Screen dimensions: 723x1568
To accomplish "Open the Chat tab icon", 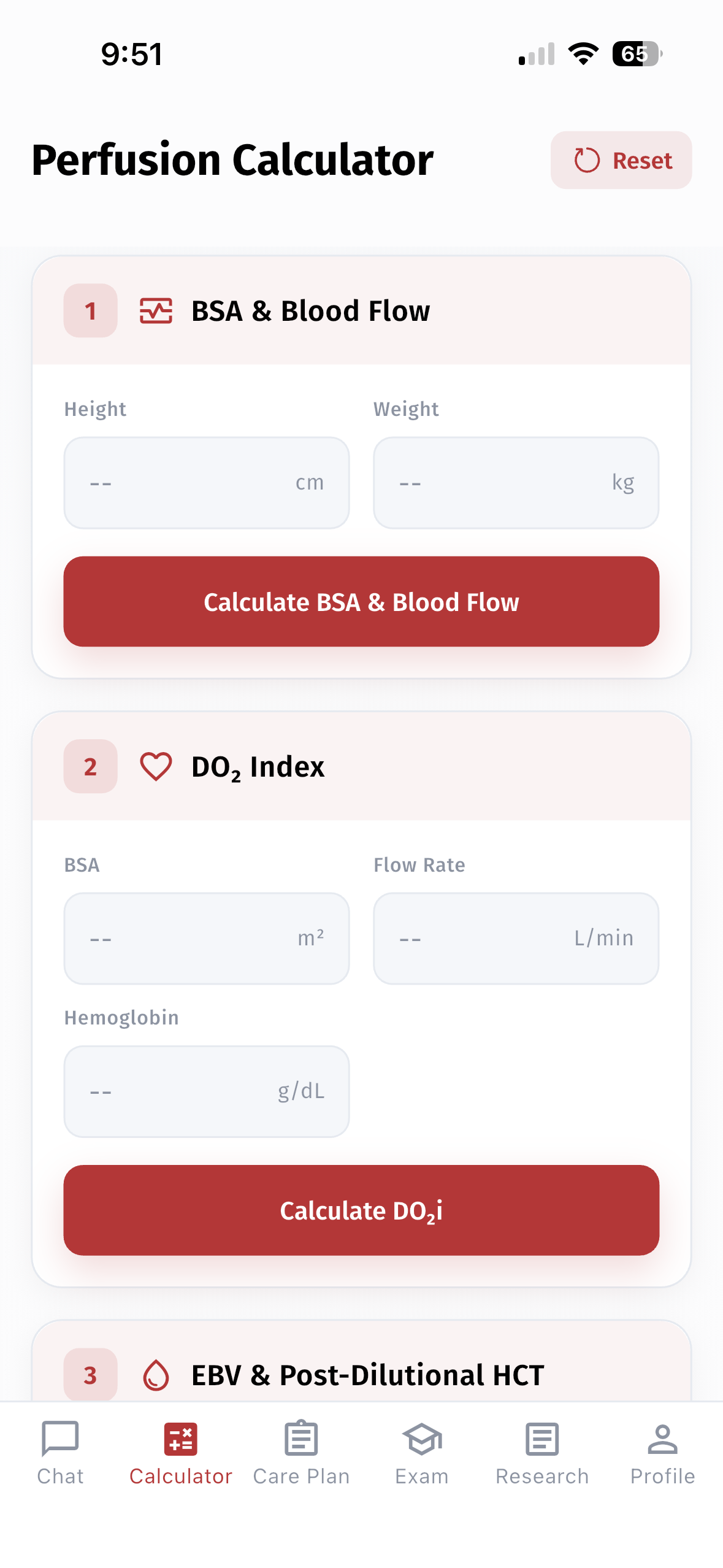I will coord(59,1439).
